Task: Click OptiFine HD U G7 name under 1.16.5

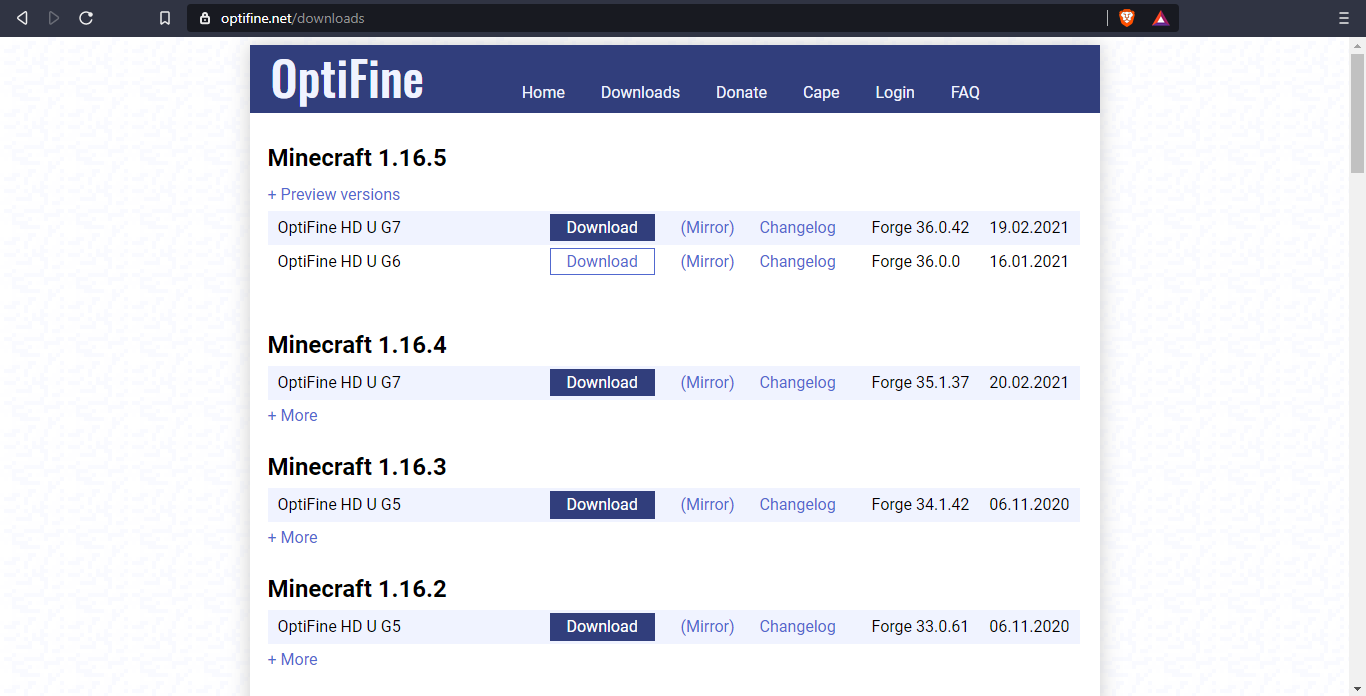Action: click(339, 227)
